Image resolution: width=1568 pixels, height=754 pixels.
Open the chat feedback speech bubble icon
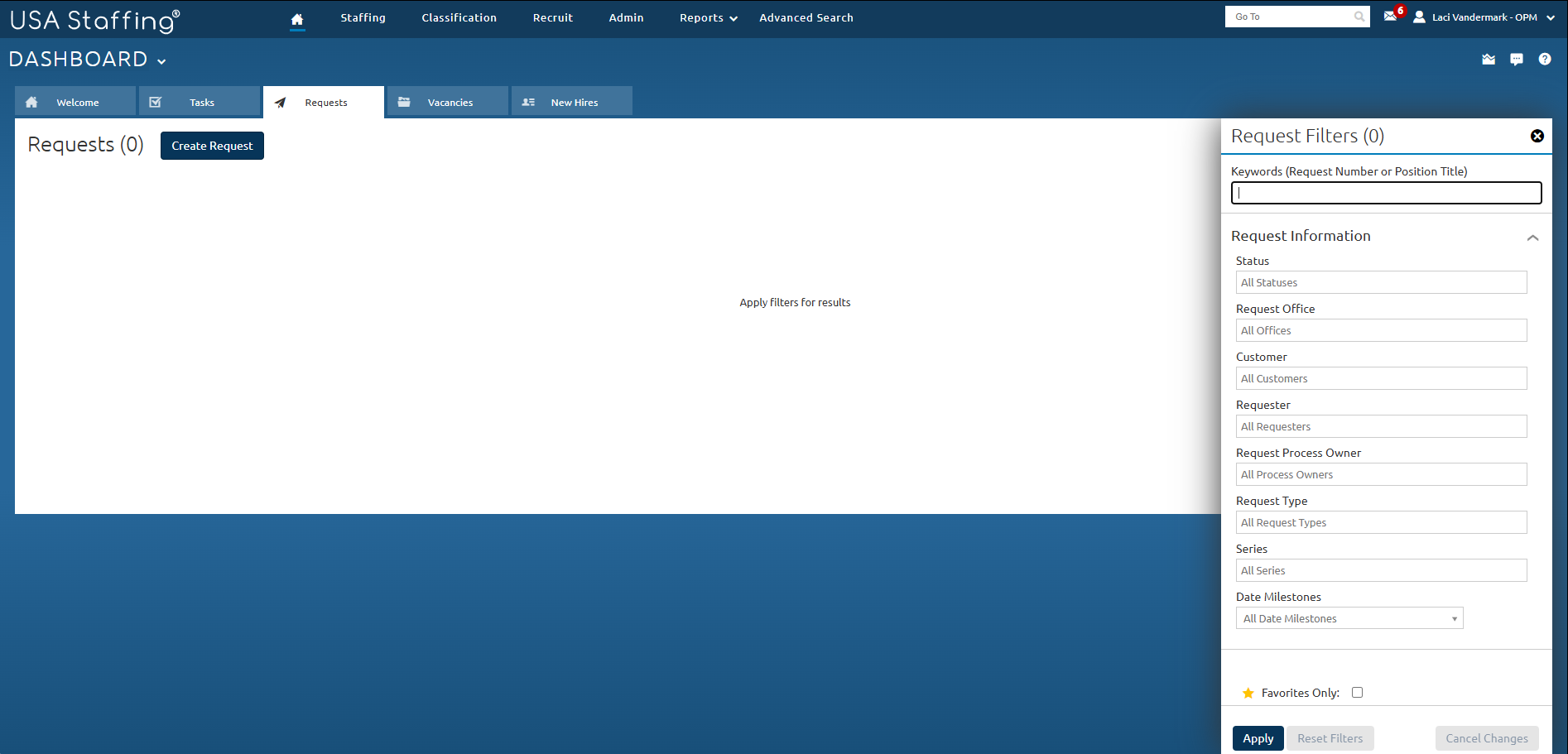[1517, 60]
